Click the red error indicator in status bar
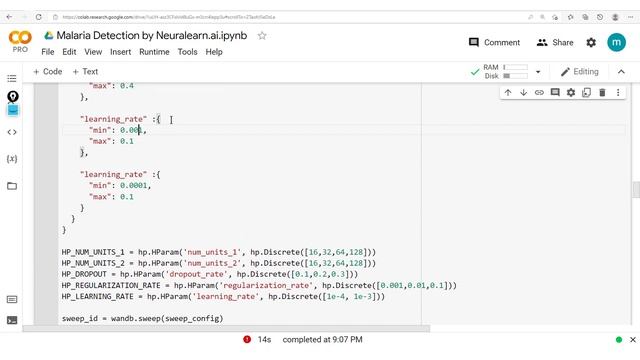Screen dimensions: 640x360 [x=247, y=340]
